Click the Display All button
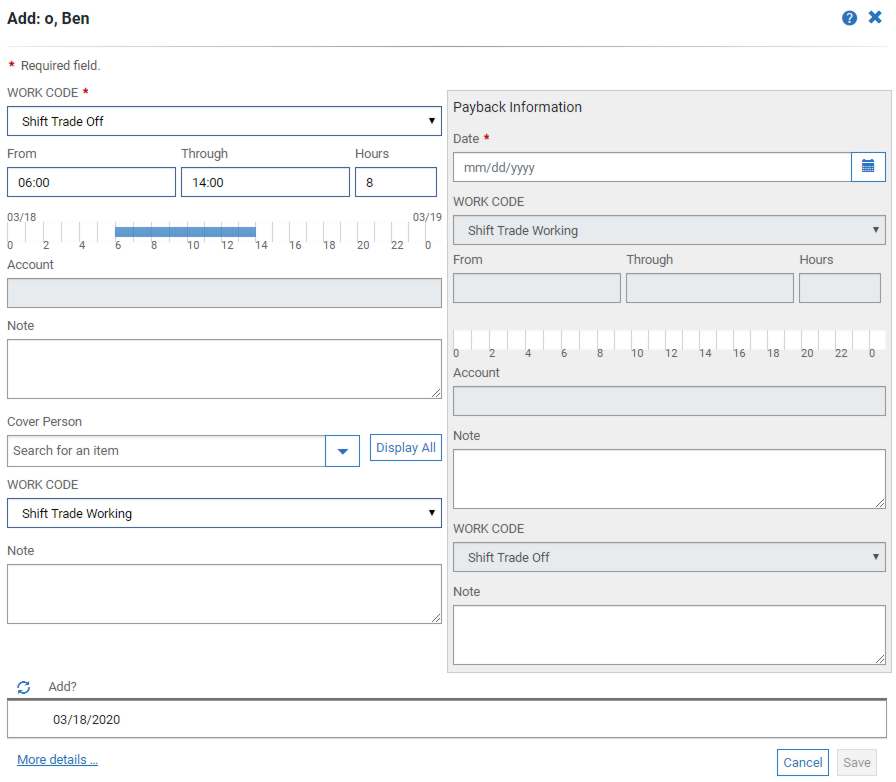 pyautogui.click(x=405, y=448)
